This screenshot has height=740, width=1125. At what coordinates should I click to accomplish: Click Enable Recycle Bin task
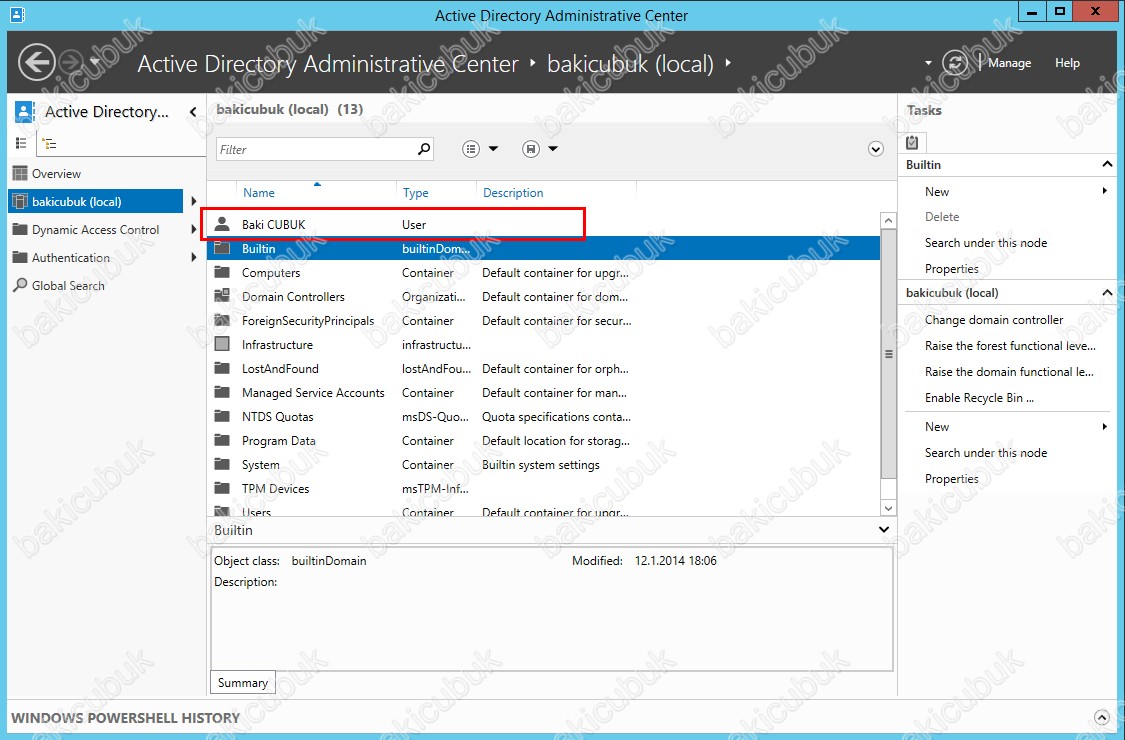tap(979, 398)
